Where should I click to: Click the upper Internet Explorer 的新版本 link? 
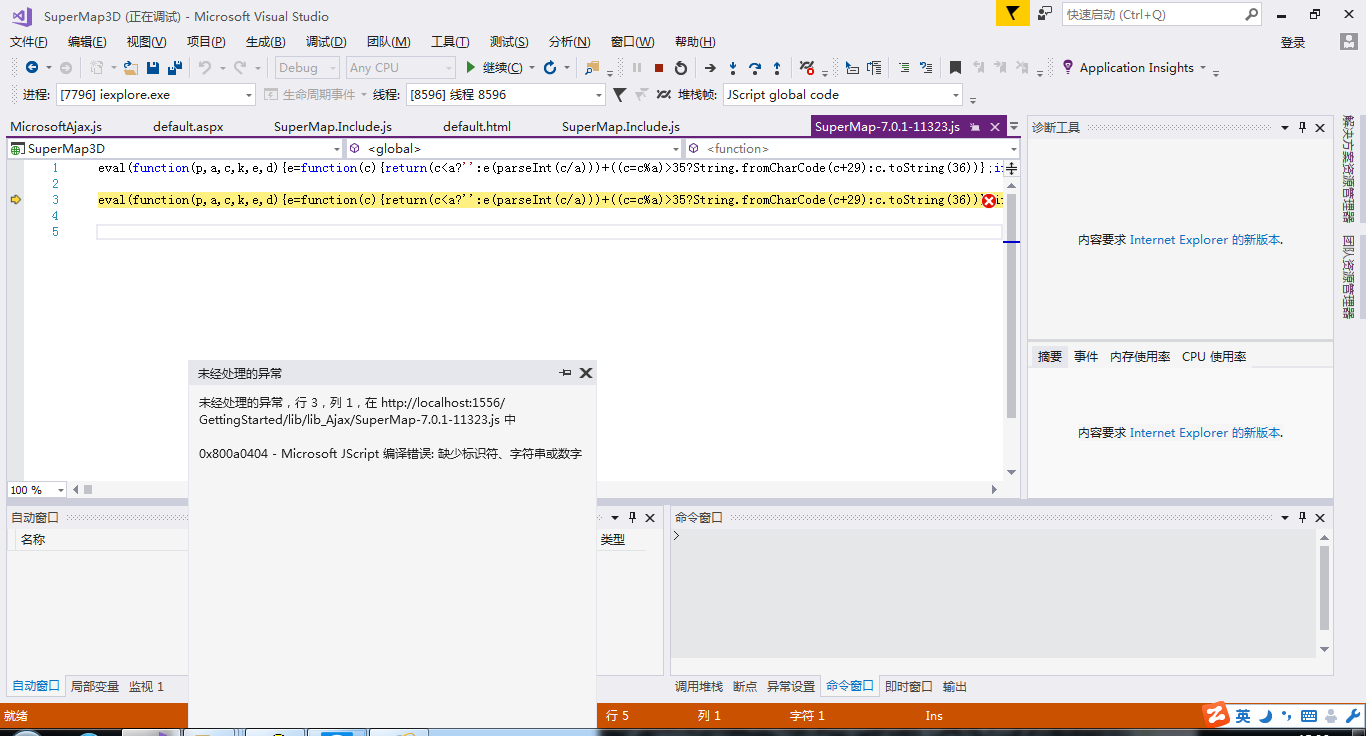click(x=1205, y=240)
